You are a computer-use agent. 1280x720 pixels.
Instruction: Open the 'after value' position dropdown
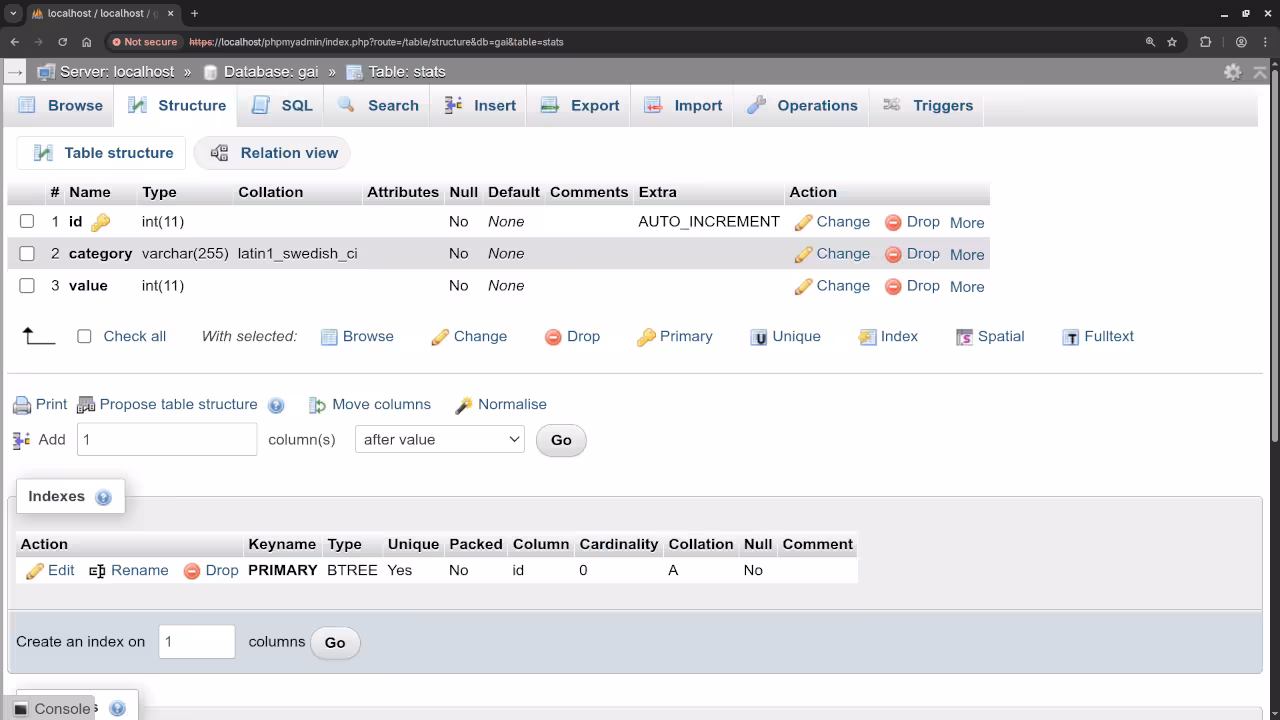tap(439, 439)
